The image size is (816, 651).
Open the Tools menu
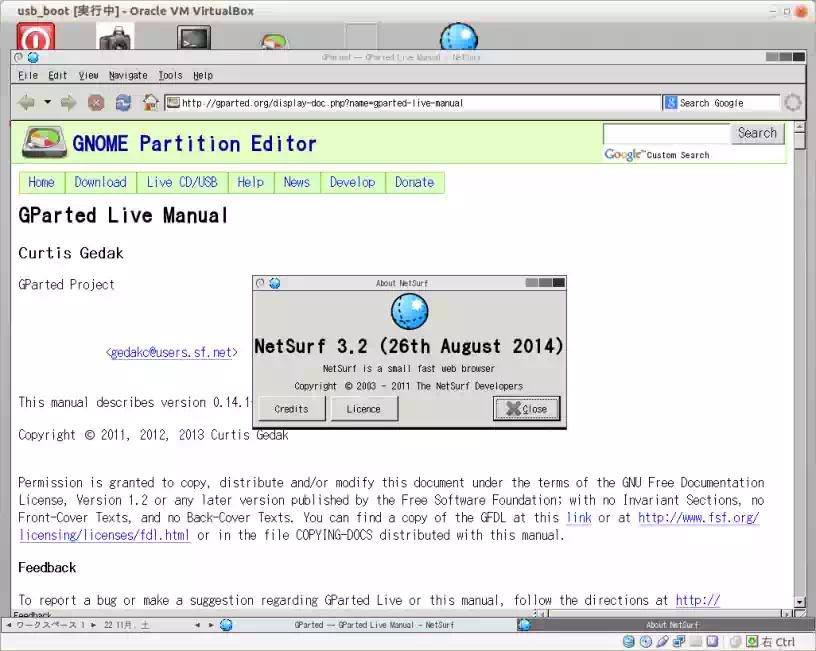click(170, 75)
